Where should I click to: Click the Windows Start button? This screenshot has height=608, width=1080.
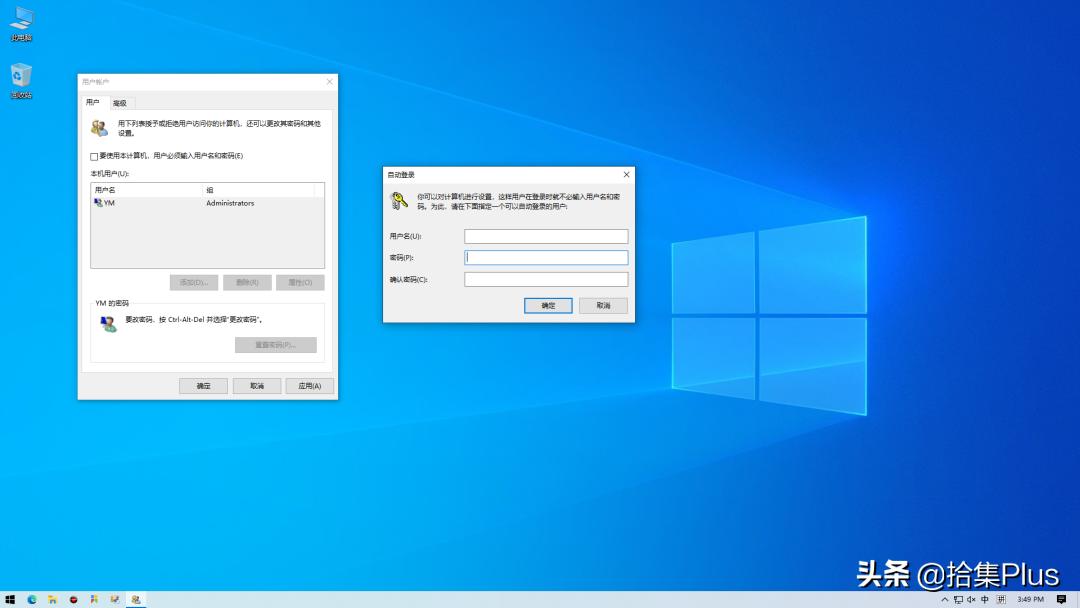[x=10, y=600]
